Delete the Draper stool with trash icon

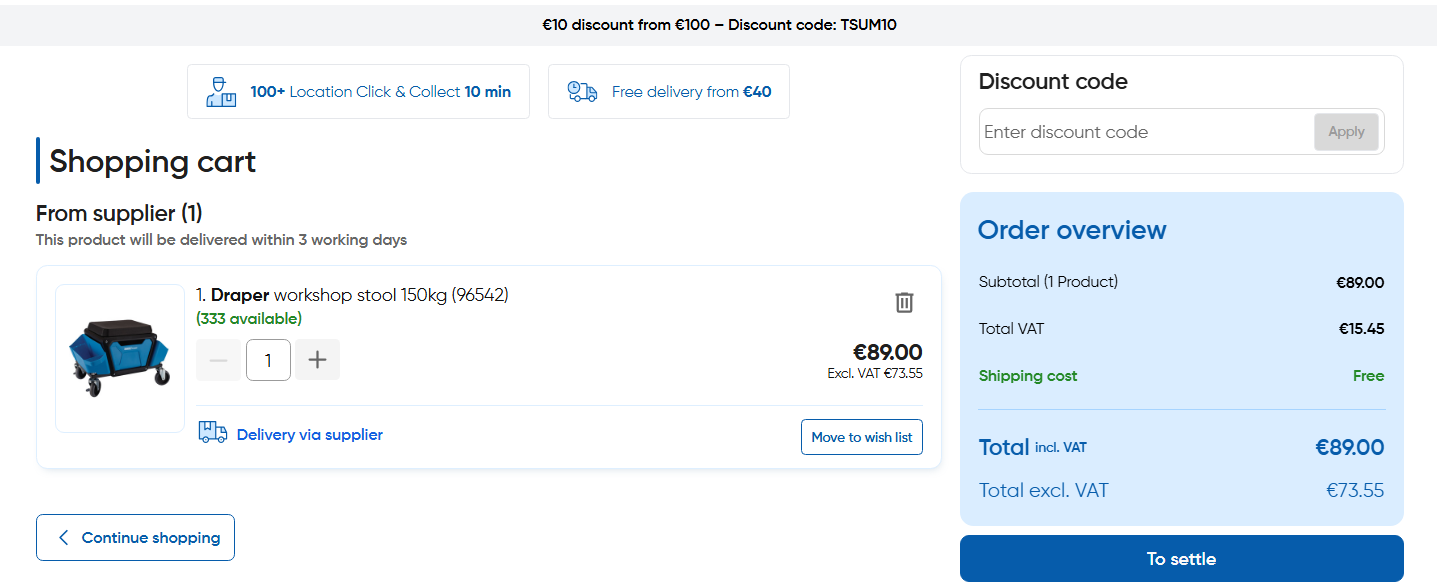(904, 302)
